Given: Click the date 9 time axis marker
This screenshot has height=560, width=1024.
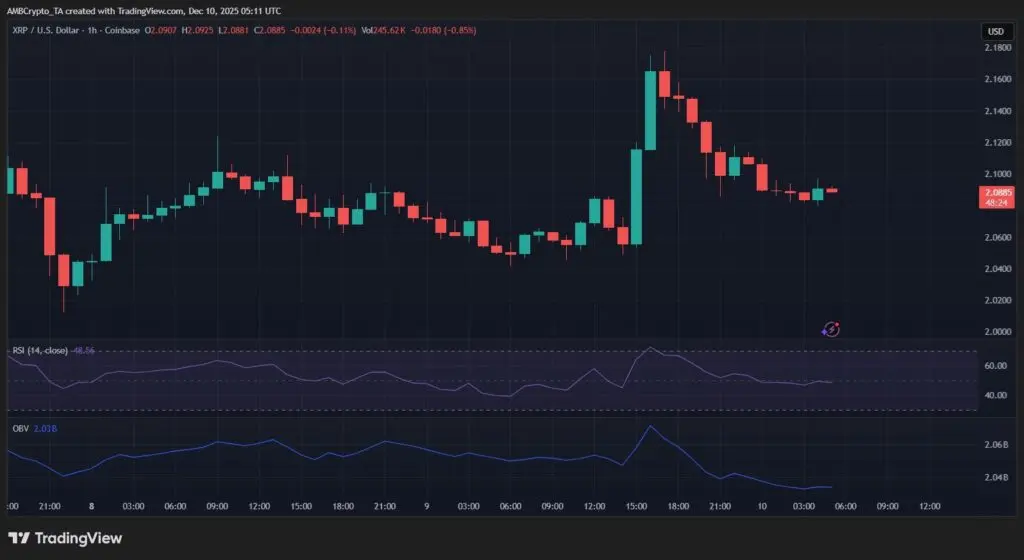Looking at the screenshot, I should 427,507.
